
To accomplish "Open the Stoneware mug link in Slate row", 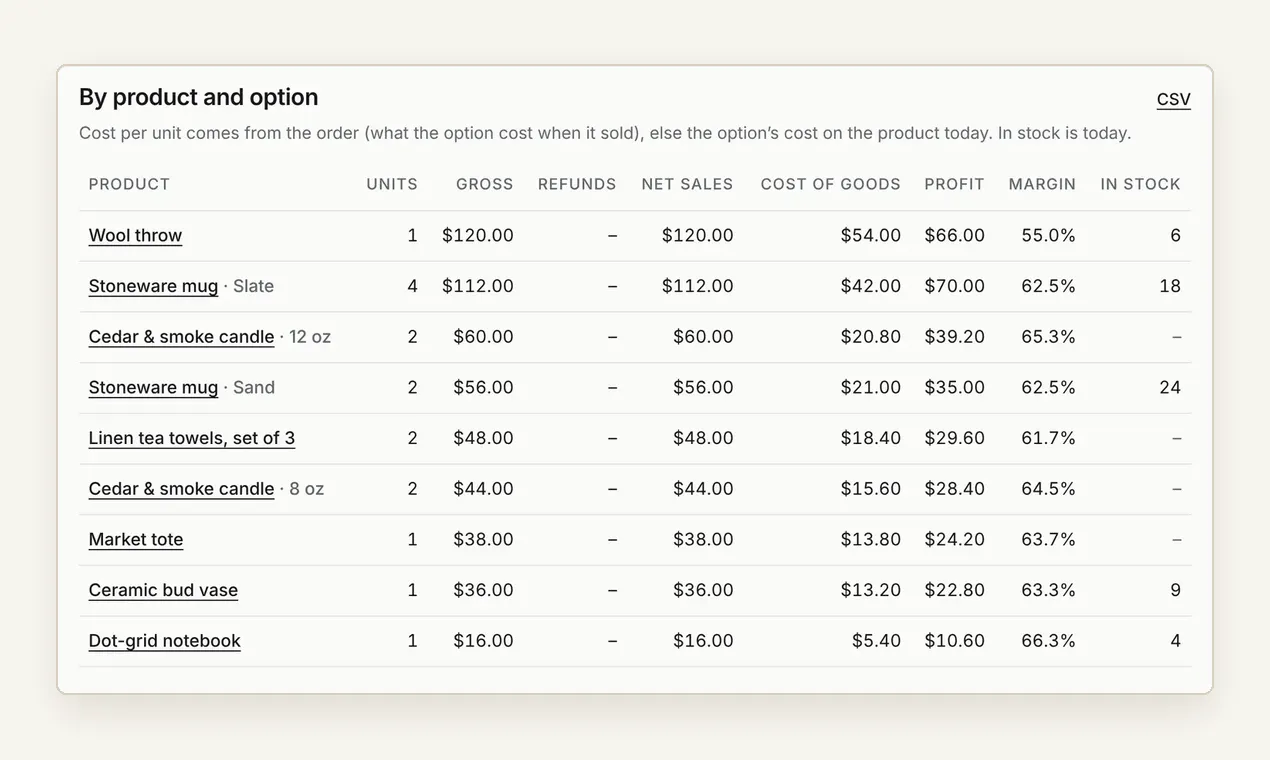I will pos(153,286).
